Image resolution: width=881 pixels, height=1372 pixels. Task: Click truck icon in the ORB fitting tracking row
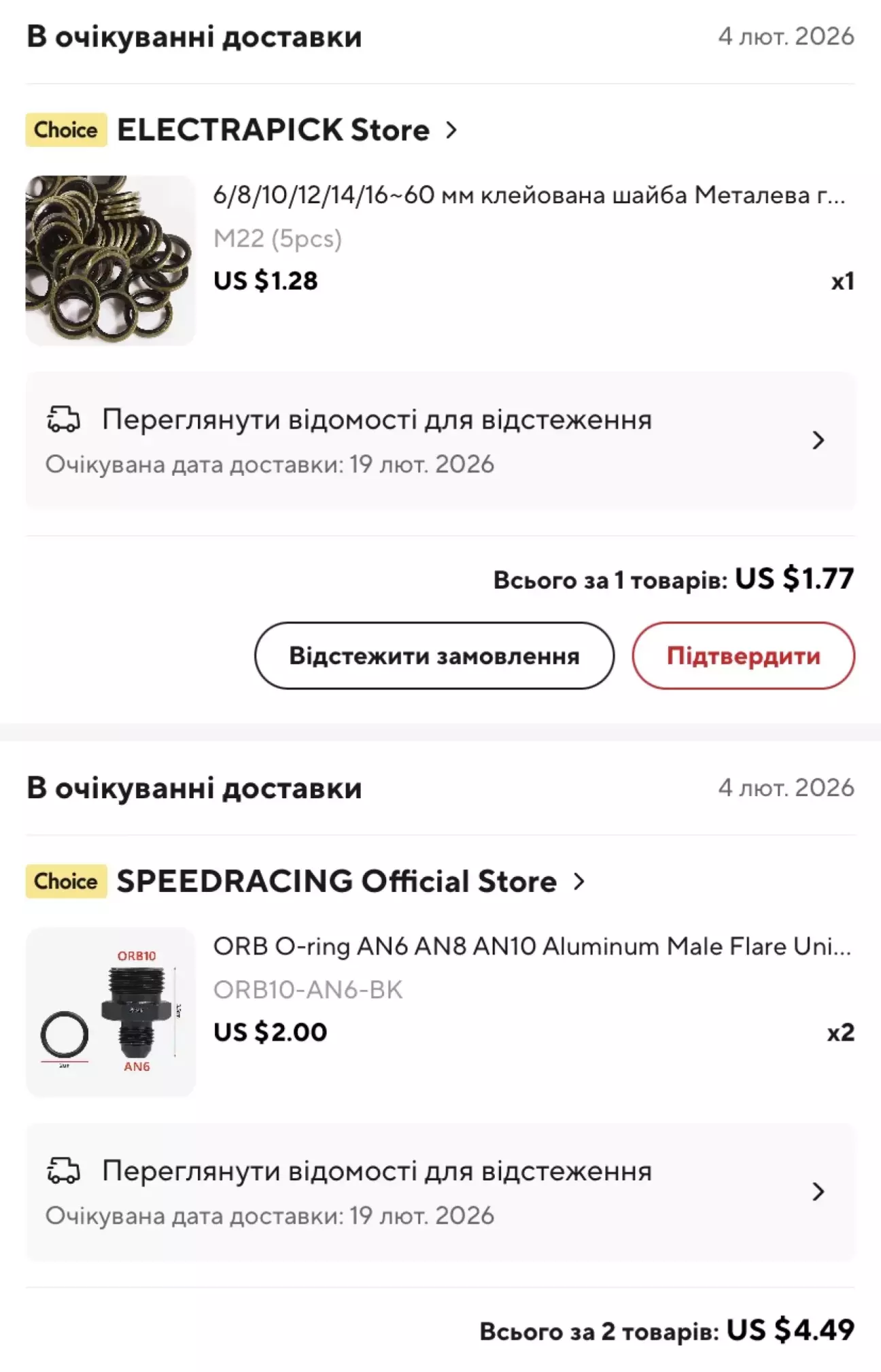pyautogui.click(x=63, y=1171)
